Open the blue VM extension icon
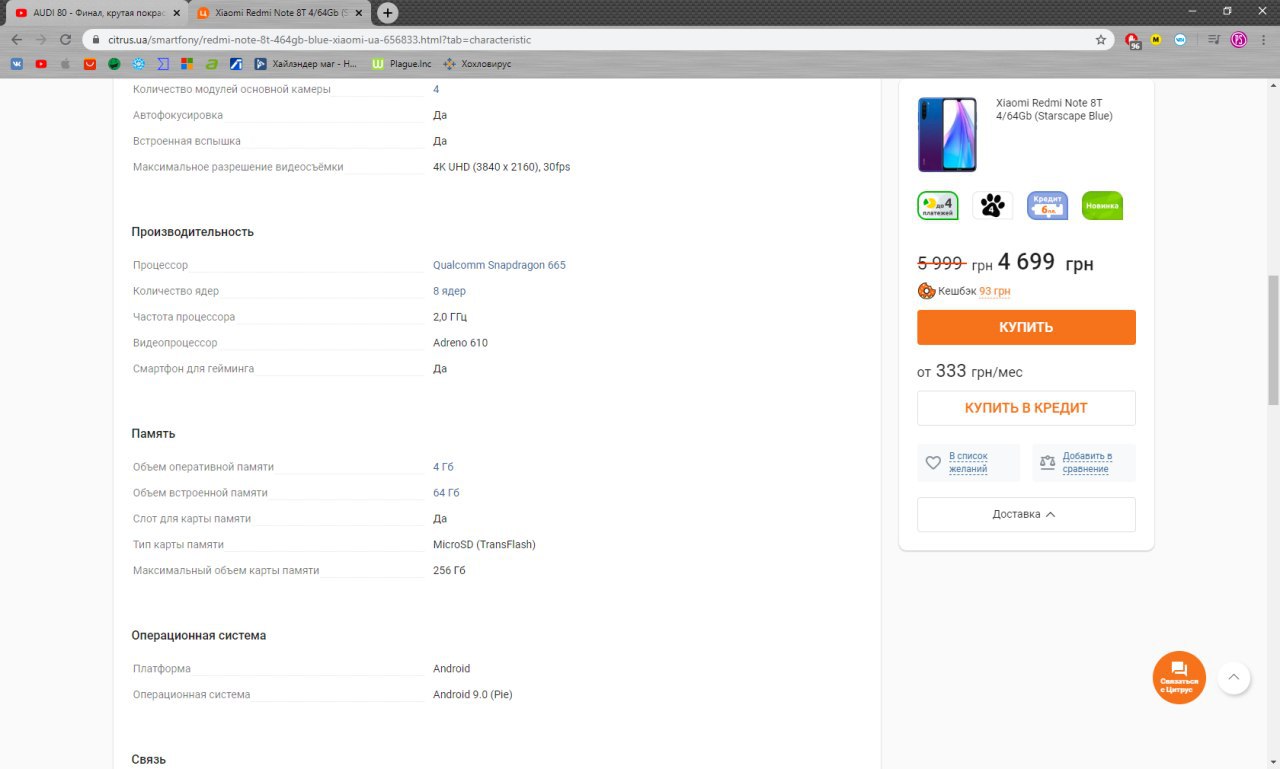This screenshot has width=1280, height=769. click(1181, 40)
